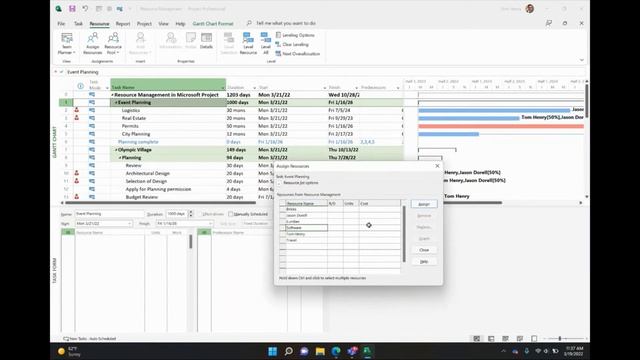
Task: Choose Clear Leveling
Action: [292, 44]
